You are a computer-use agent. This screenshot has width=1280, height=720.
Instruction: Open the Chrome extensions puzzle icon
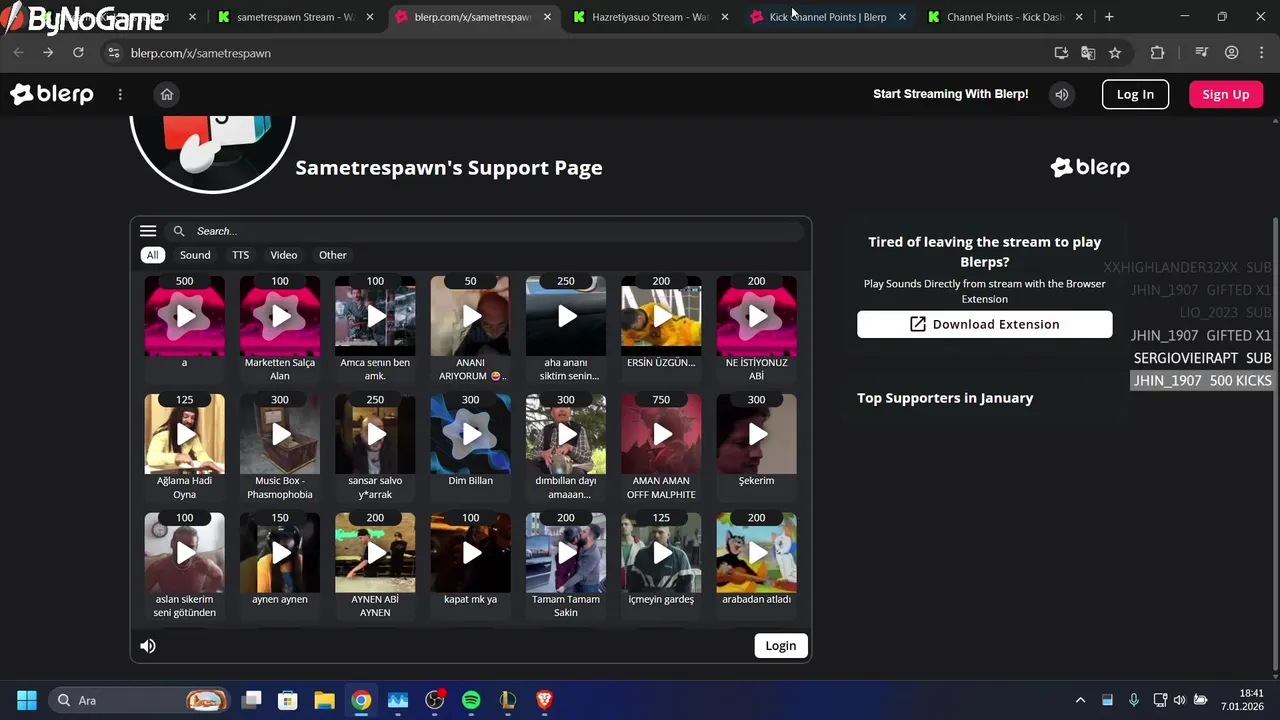[x=1158, y=53]
